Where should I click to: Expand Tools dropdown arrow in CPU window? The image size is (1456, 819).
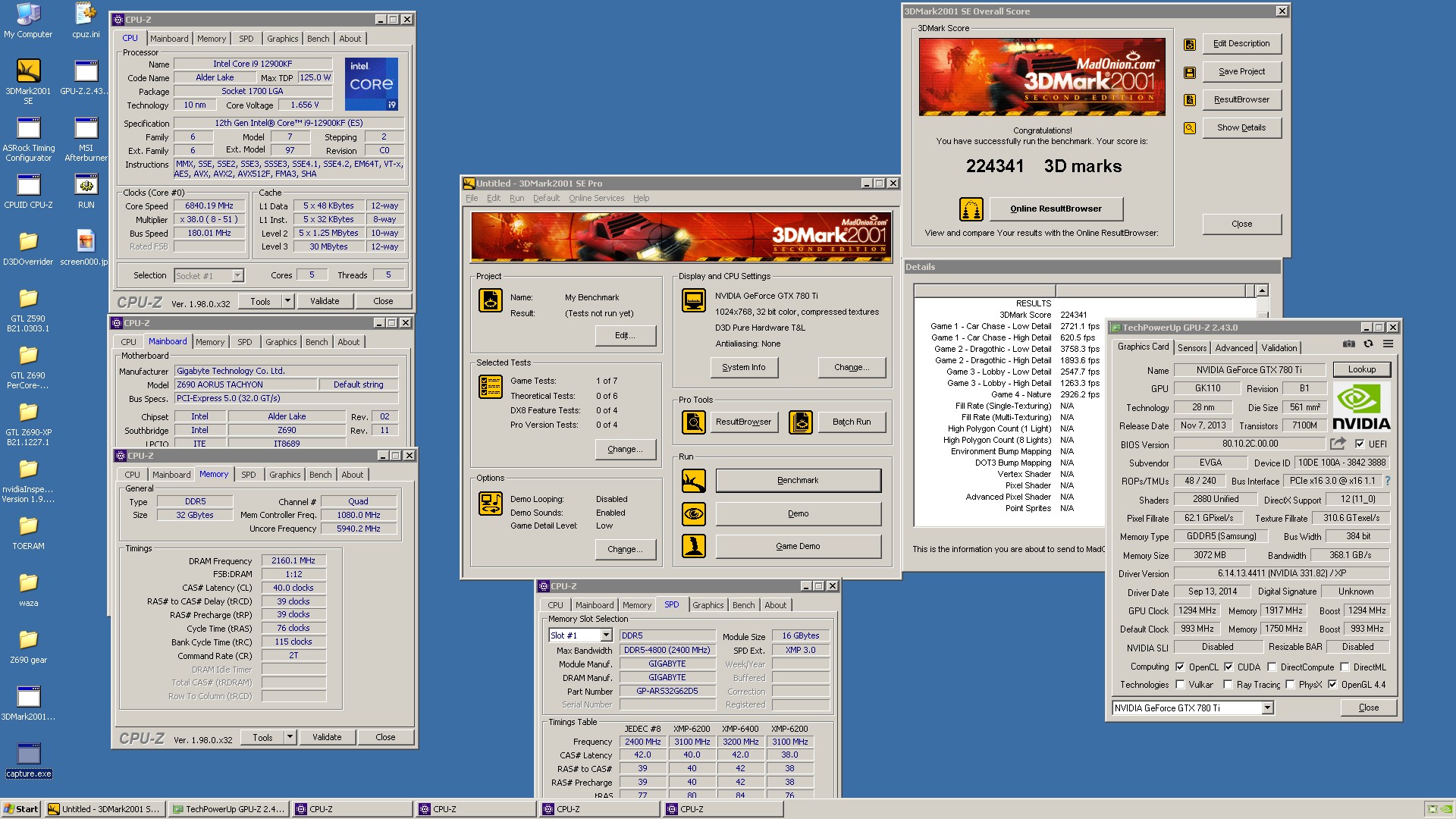click(x=287, y=301)
